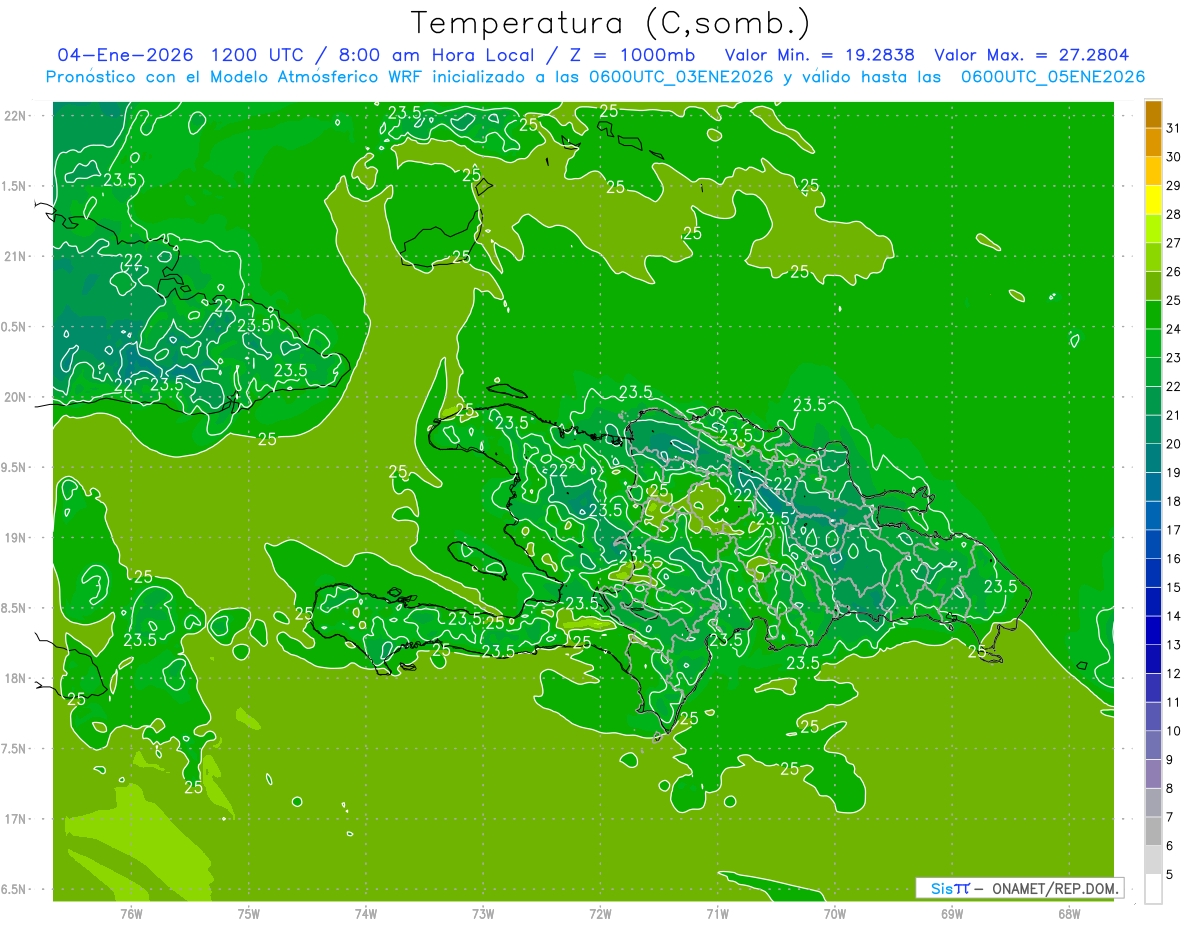Click the legend value '12'
Viewport: 1200px width, 927px height.
(1174, 673)
